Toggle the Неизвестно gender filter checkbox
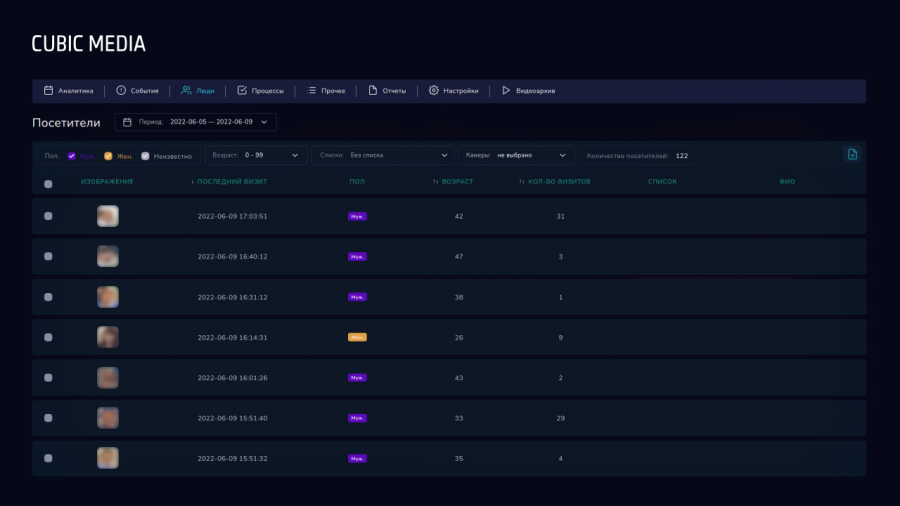 click(x=145, y=156)
